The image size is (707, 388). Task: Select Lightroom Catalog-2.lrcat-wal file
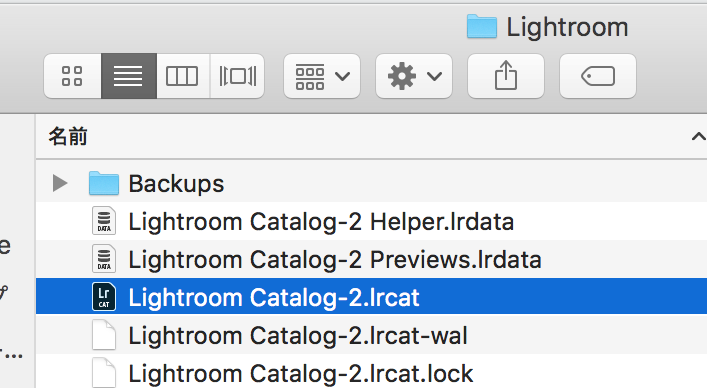(372, 335)
